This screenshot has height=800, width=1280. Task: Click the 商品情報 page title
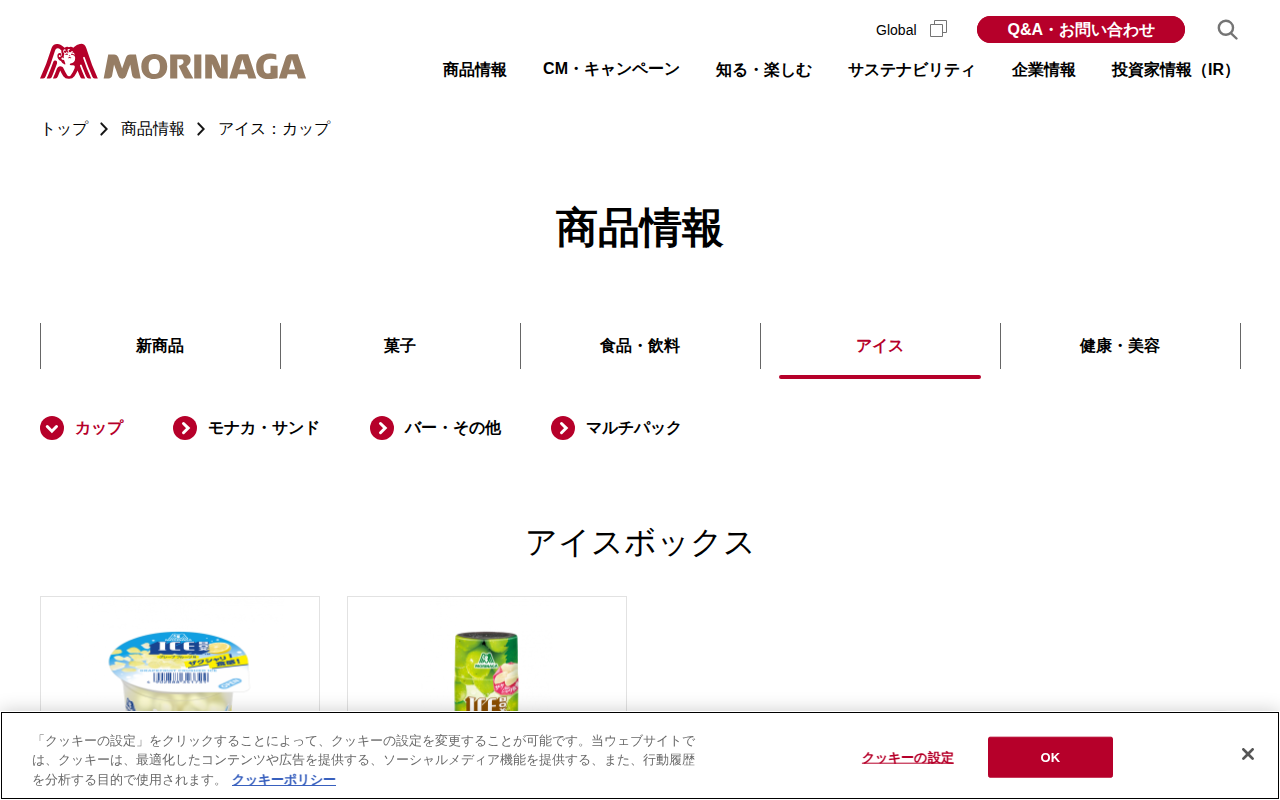[x=640, y=228]
